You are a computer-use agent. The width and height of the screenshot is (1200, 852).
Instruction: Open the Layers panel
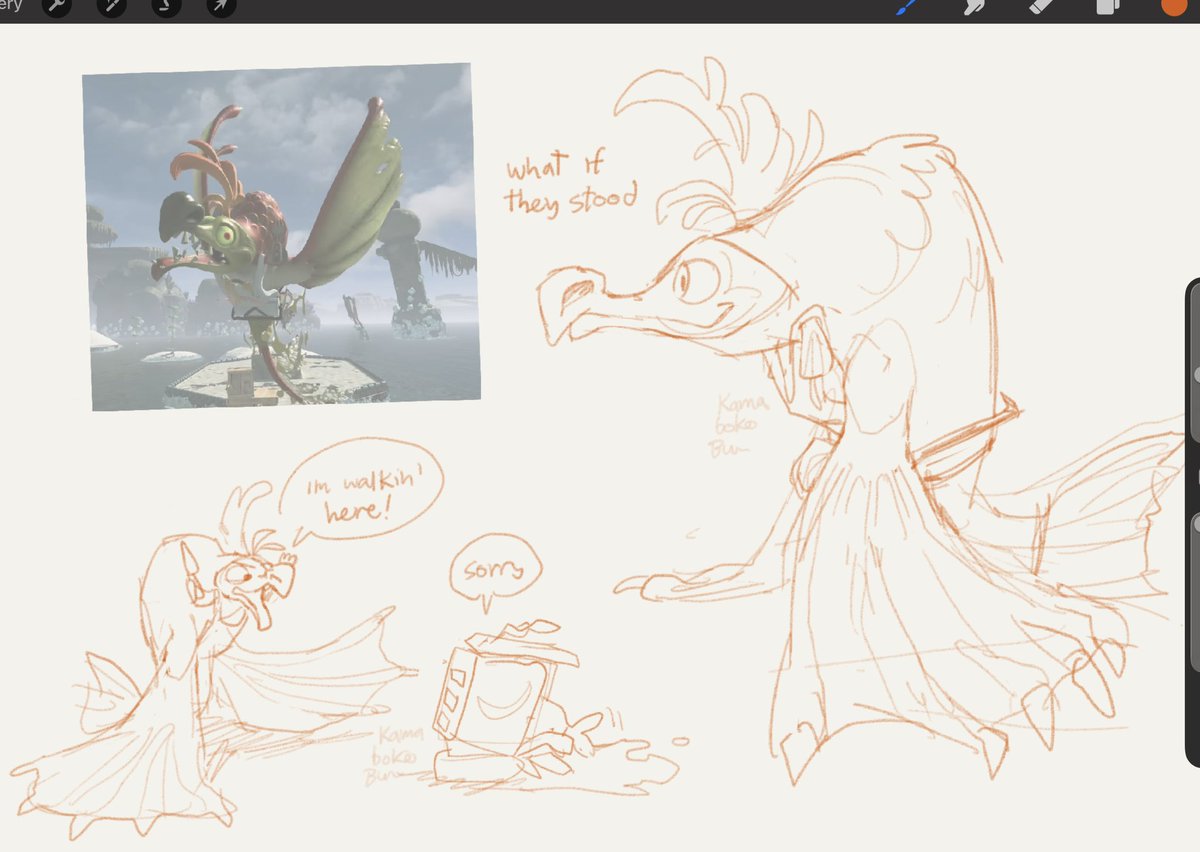click(x=1107, y=6)
